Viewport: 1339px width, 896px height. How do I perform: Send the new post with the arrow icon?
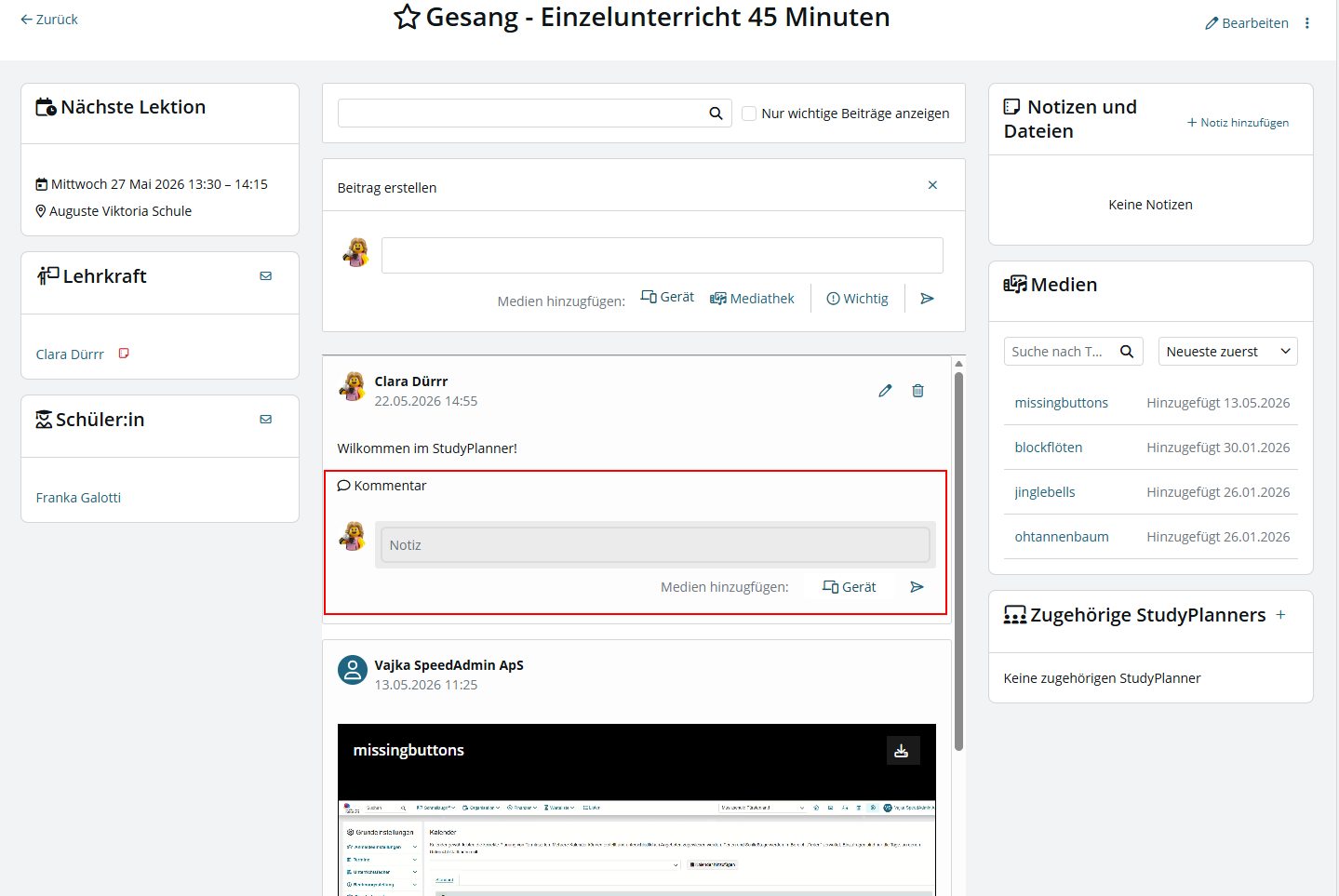point(927,299)
